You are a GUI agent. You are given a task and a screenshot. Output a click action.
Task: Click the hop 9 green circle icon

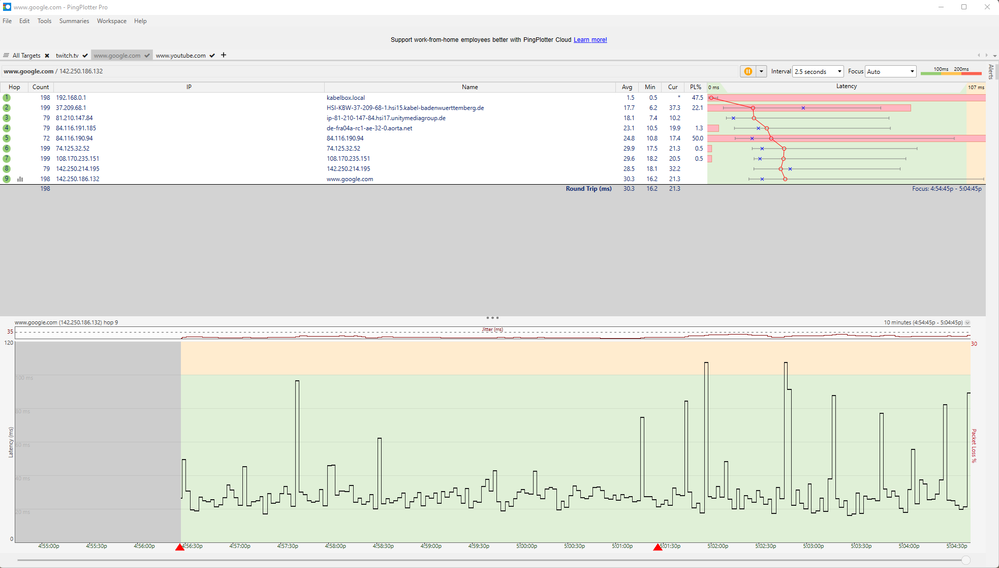pyautogui.click(x=6, y=179)
